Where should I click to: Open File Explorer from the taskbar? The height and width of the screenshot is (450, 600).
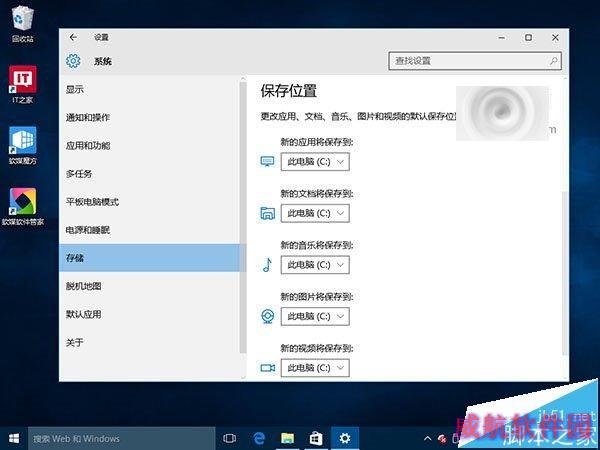pyautogui.click(x=287, y=439)
